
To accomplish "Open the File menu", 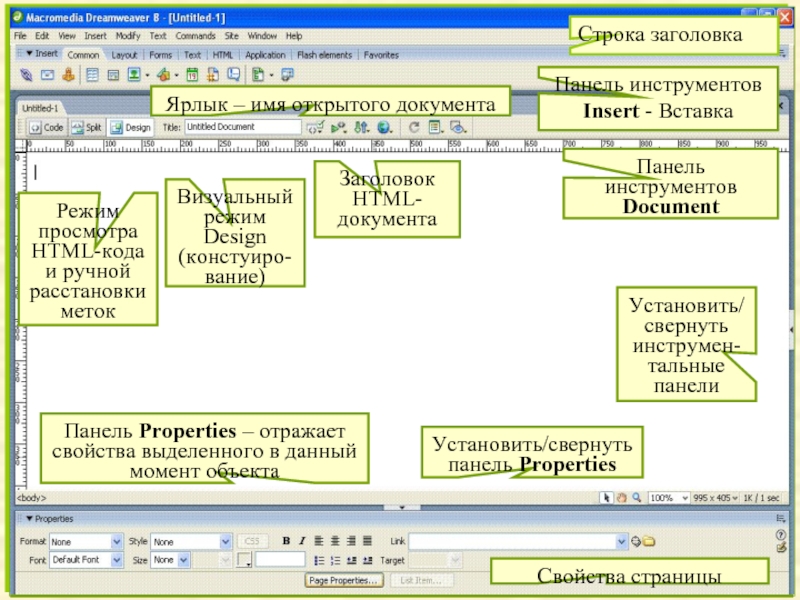I will click(20, 36).
